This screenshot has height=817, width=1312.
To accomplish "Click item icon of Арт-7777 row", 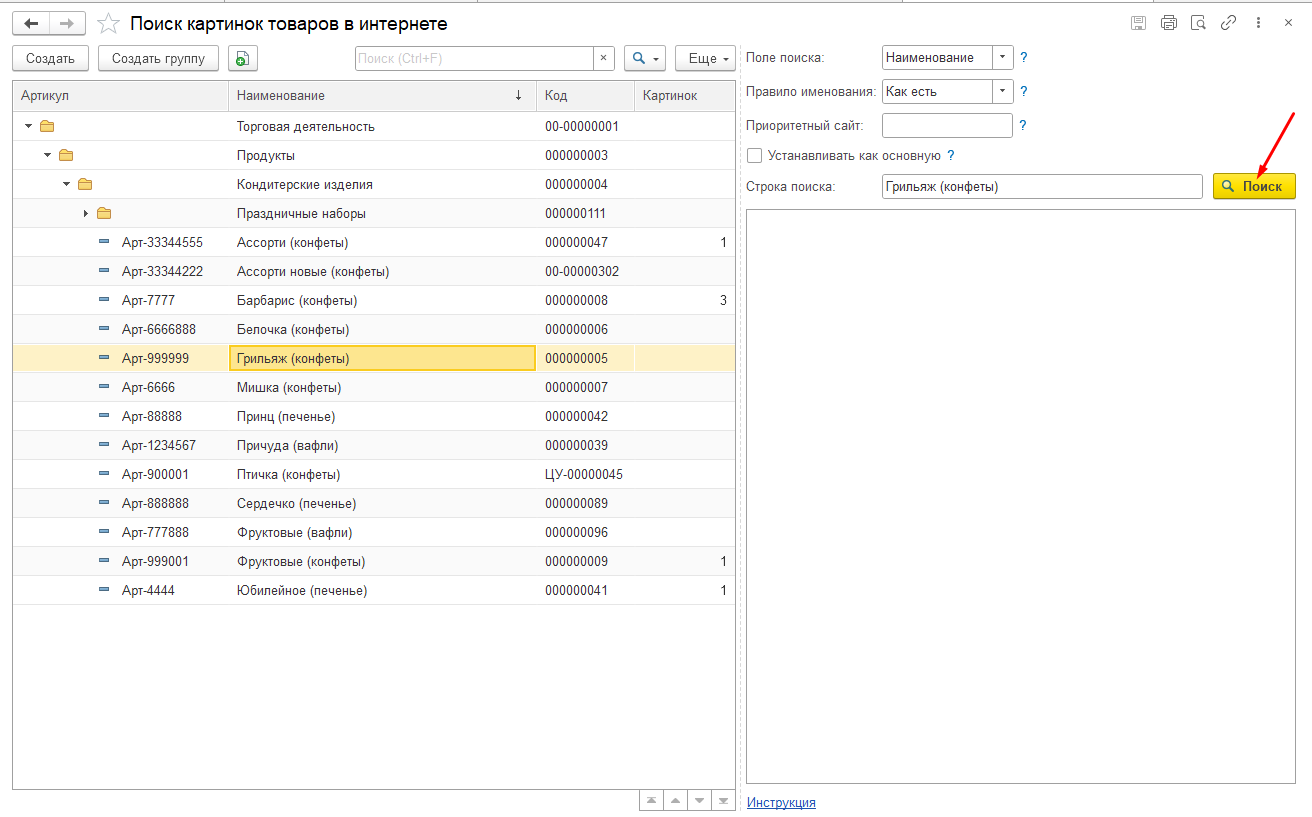I will click(x=104, y=300).
